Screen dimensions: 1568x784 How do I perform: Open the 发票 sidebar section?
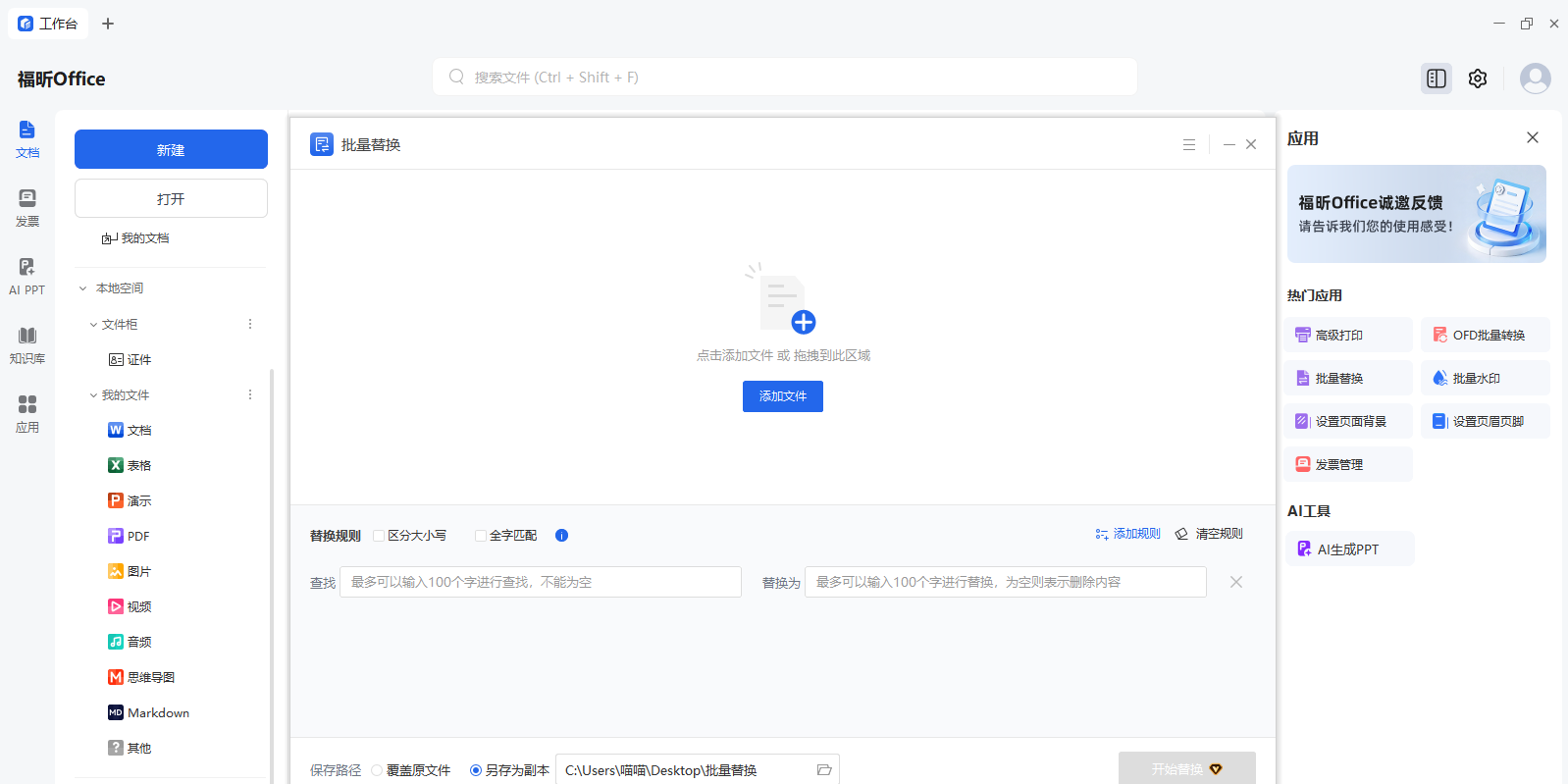(x=27, y=208)
